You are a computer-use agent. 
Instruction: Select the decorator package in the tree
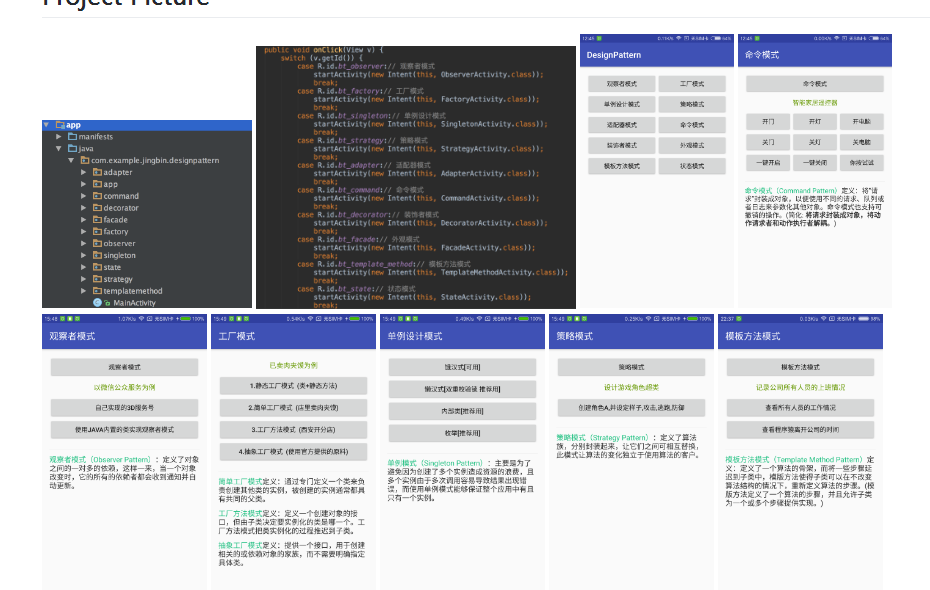pos(121,208)
